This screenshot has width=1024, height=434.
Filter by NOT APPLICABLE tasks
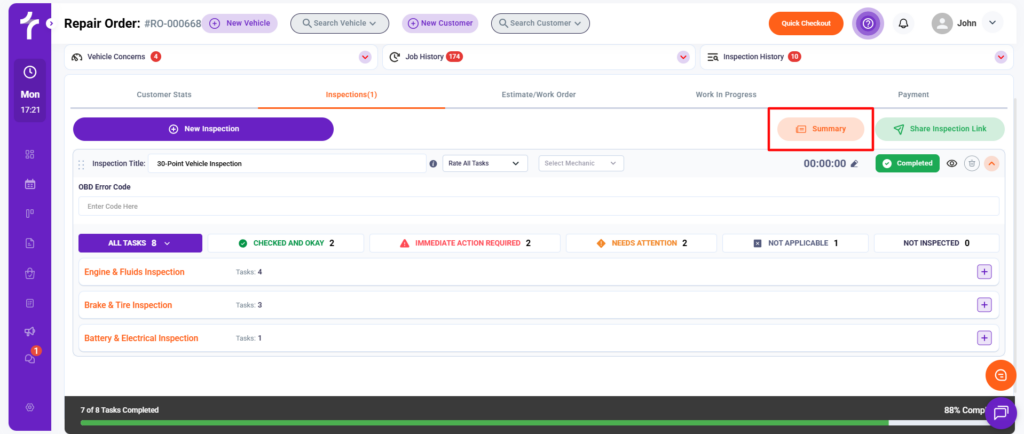(x=795, y=243)
